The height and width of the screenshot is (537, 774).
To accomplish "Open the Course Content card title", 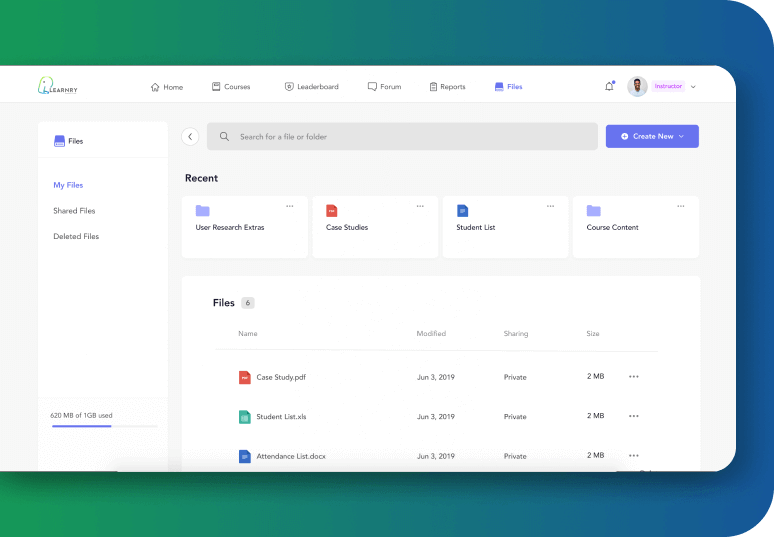I will point(613,228).
